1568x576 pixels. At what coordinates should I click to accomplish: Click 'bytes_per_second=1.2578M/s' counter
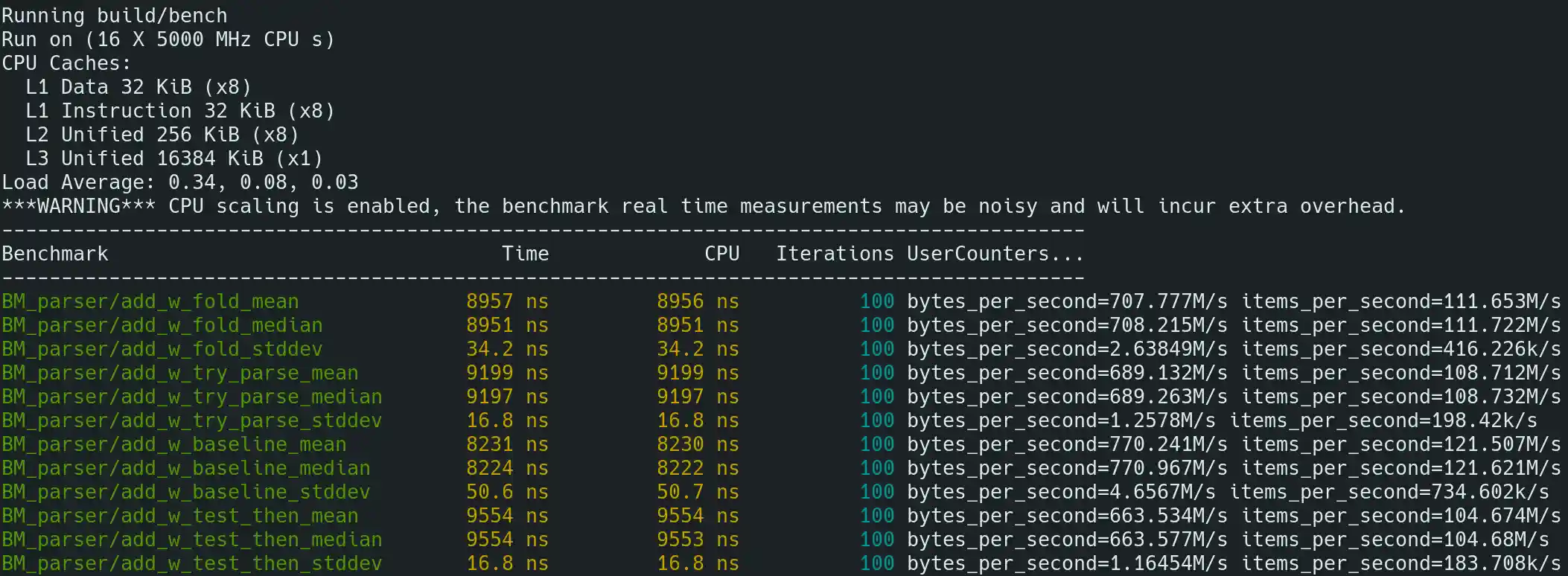coord(1061,420)
